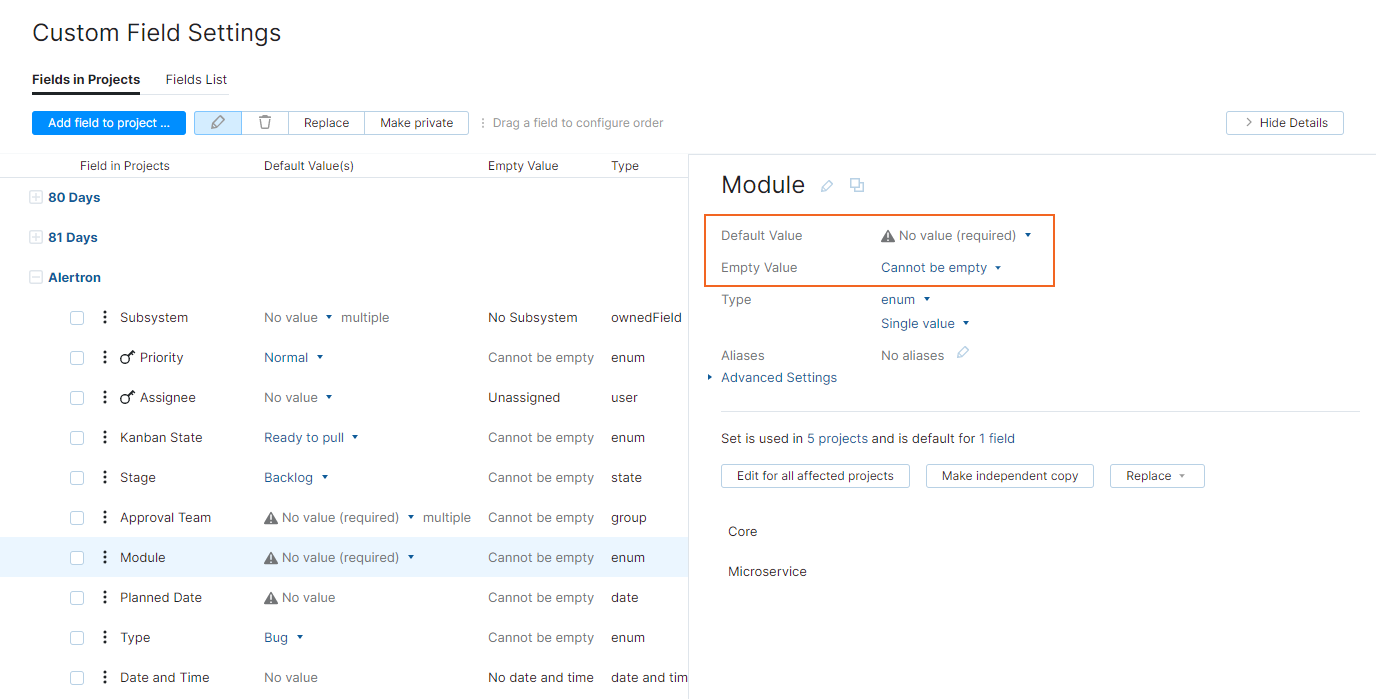Screen dimensions: 1376x699
Task: Click the trash delete icon in toolbar
Action: [x=265, y=122]
